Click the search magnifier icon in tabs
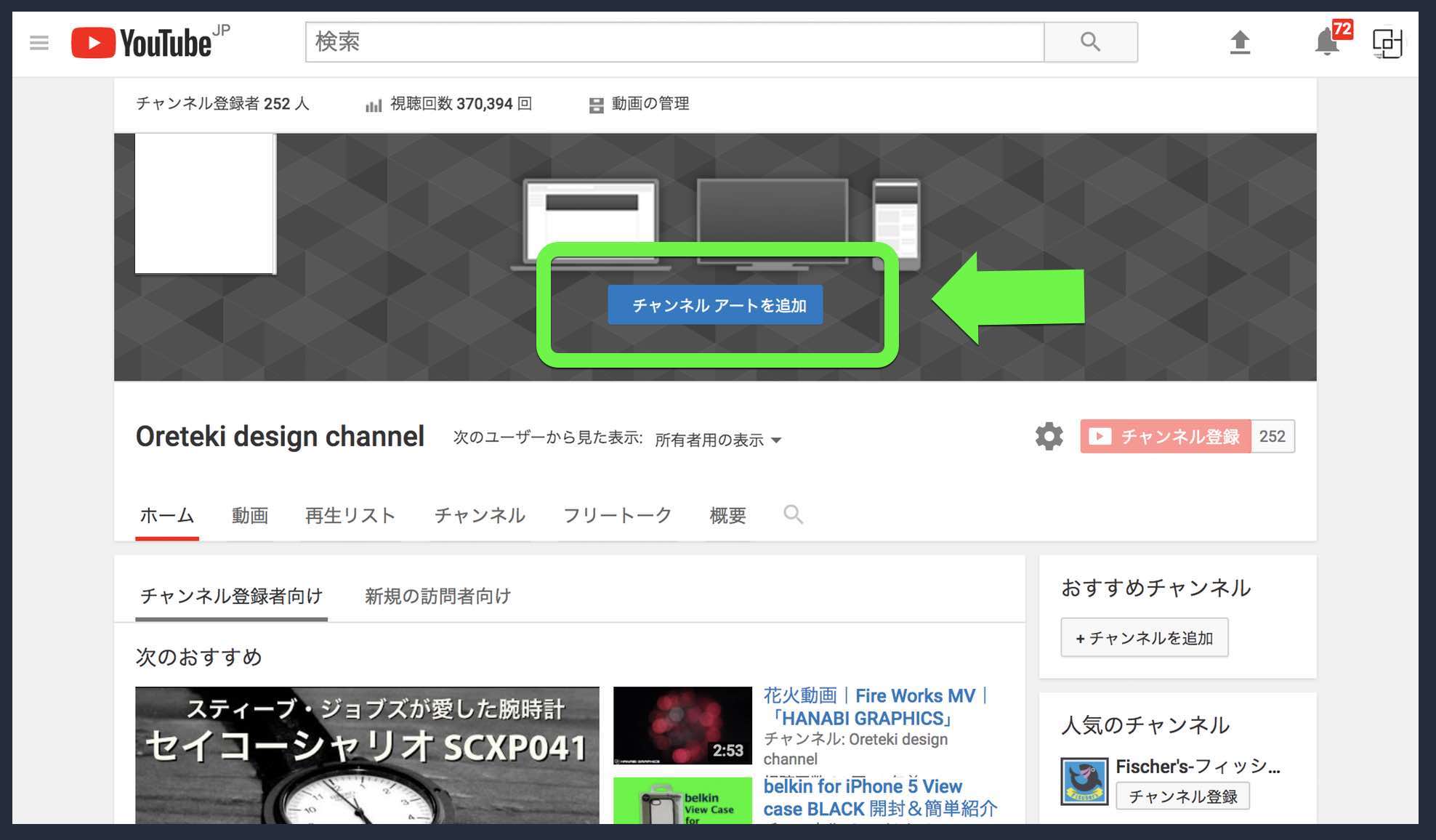The height and width of the screenshot is (840, 1436). point(793,515)
